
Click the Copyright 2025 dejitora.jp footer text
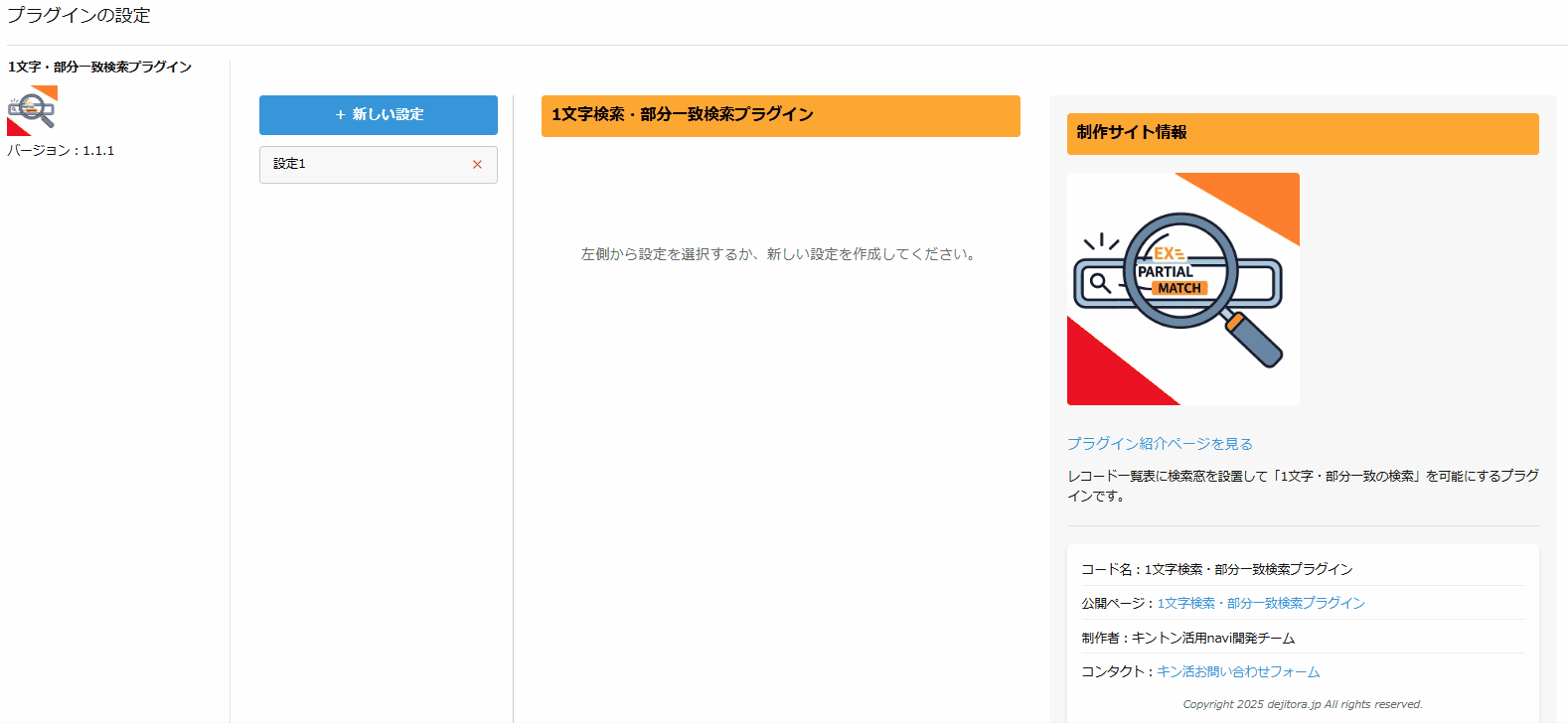point(1302,704)
